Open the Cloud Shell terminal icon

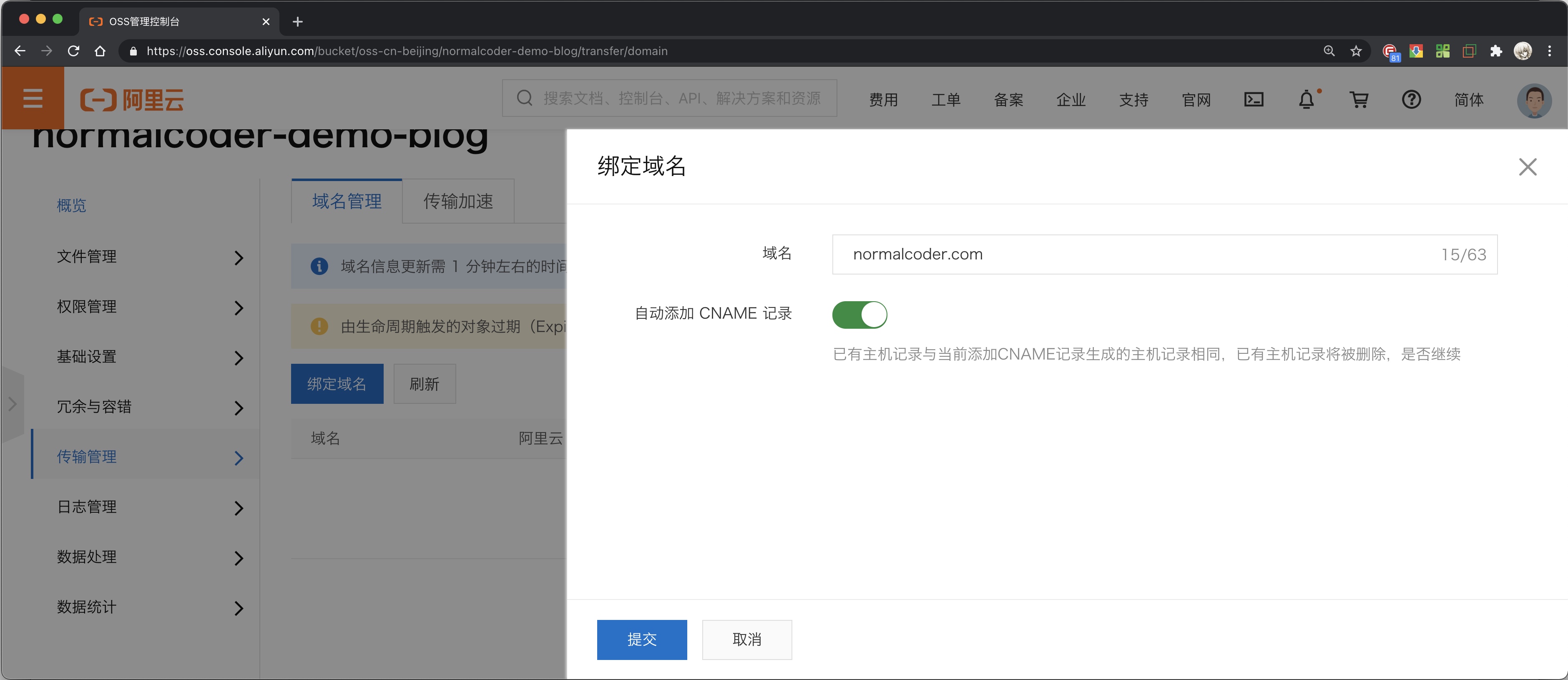(x=1253, y=99)
